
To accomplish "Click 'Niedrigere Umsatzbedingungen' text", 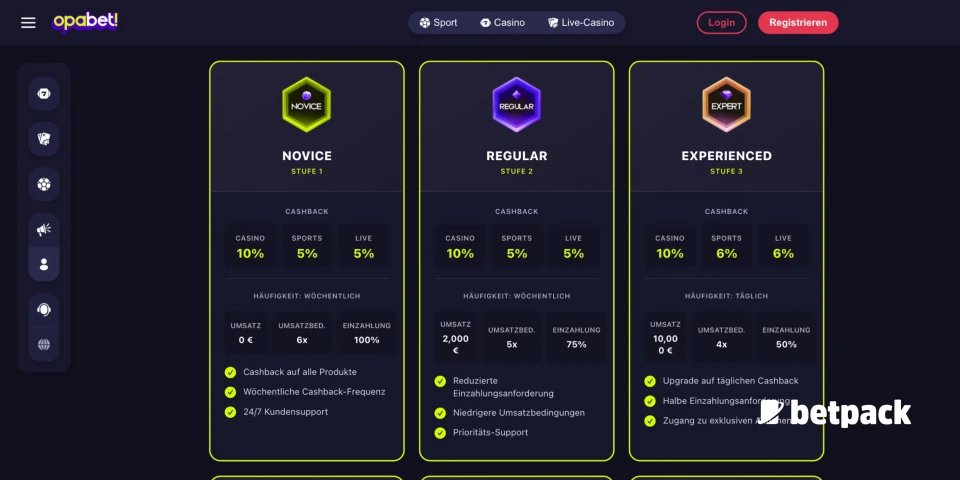I will coord(519,413).
